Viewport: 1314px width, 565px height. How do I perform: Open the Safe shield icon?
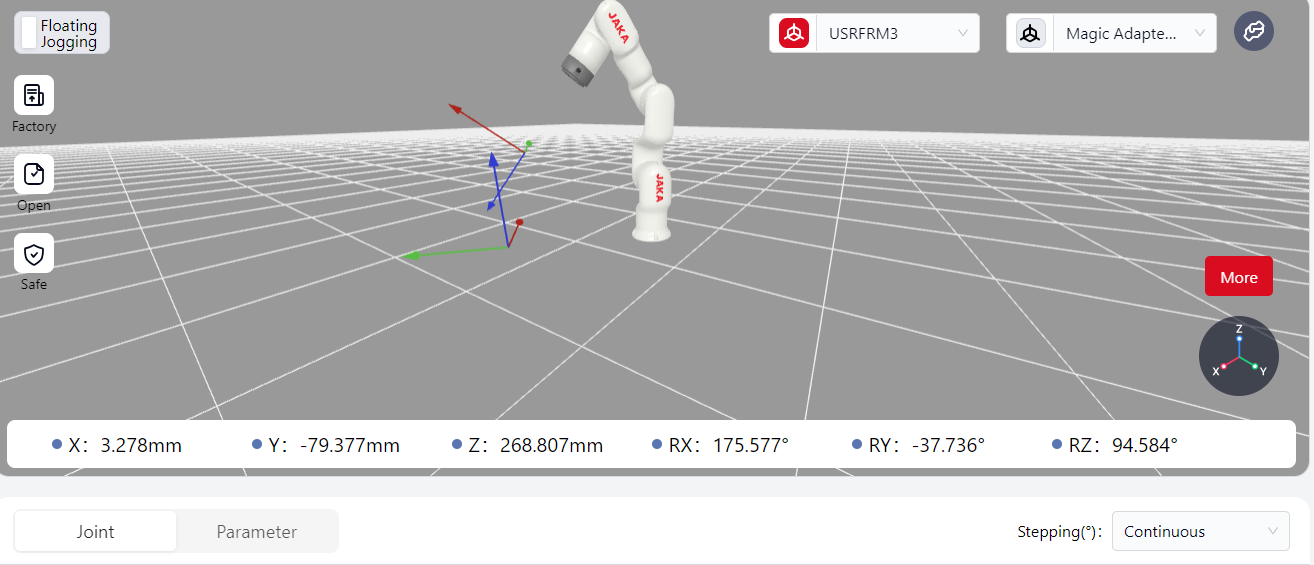[34, 253]
